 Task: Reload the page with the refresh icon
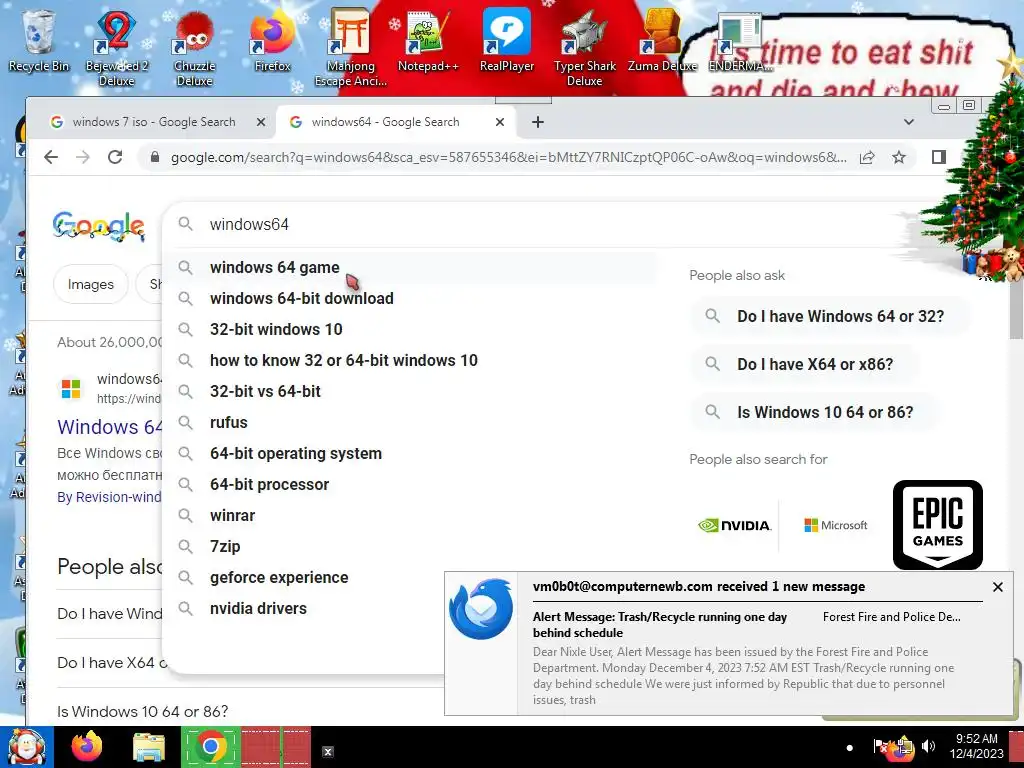(115, 157)
